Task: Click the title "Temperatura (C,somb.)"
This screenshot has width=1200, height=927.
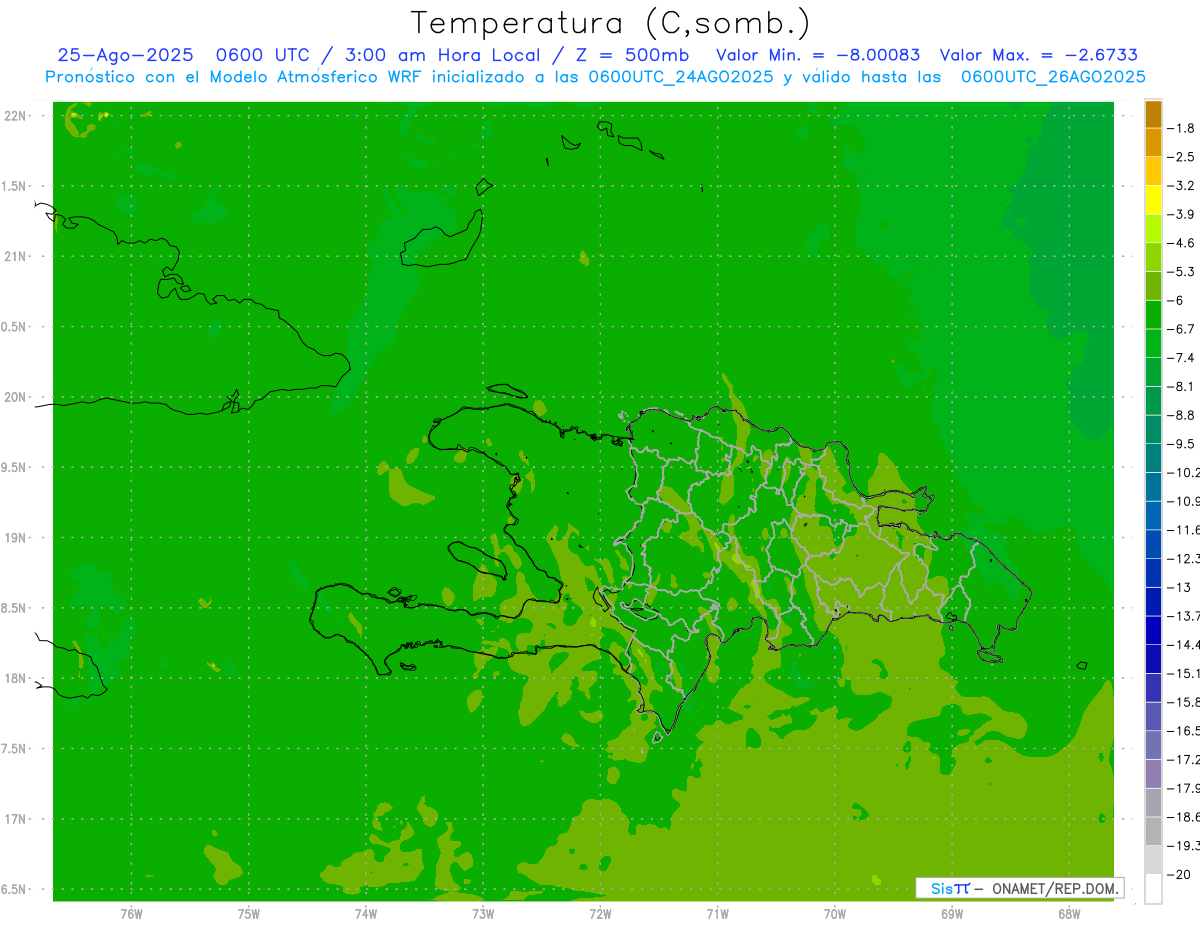Action: (x=610, y=23)
